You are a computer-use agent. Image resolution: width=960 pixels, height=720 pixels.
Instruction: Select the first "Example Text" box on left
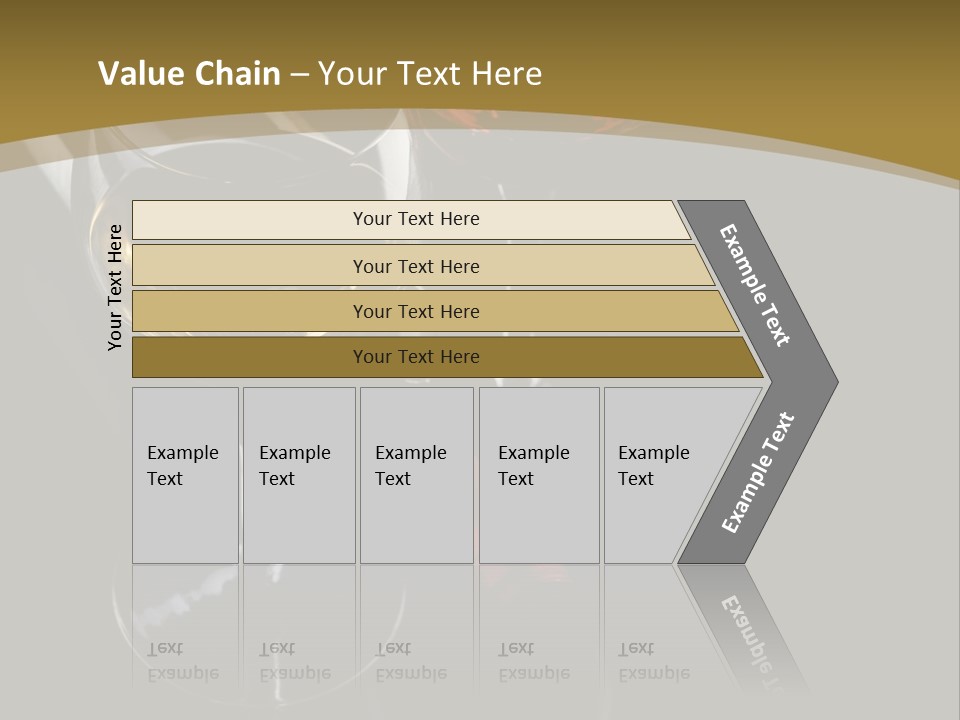185,475
